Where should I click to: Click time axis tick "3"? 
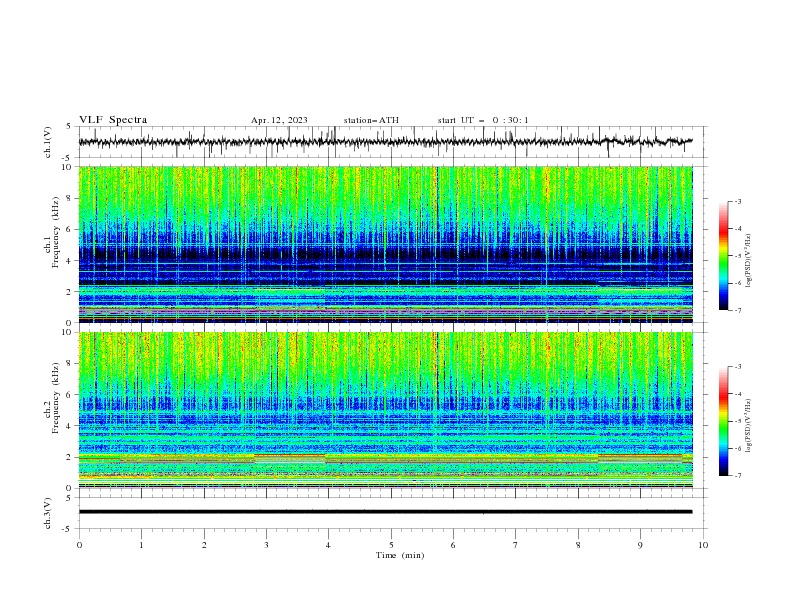pyautogui.click(x=266, y=545)
